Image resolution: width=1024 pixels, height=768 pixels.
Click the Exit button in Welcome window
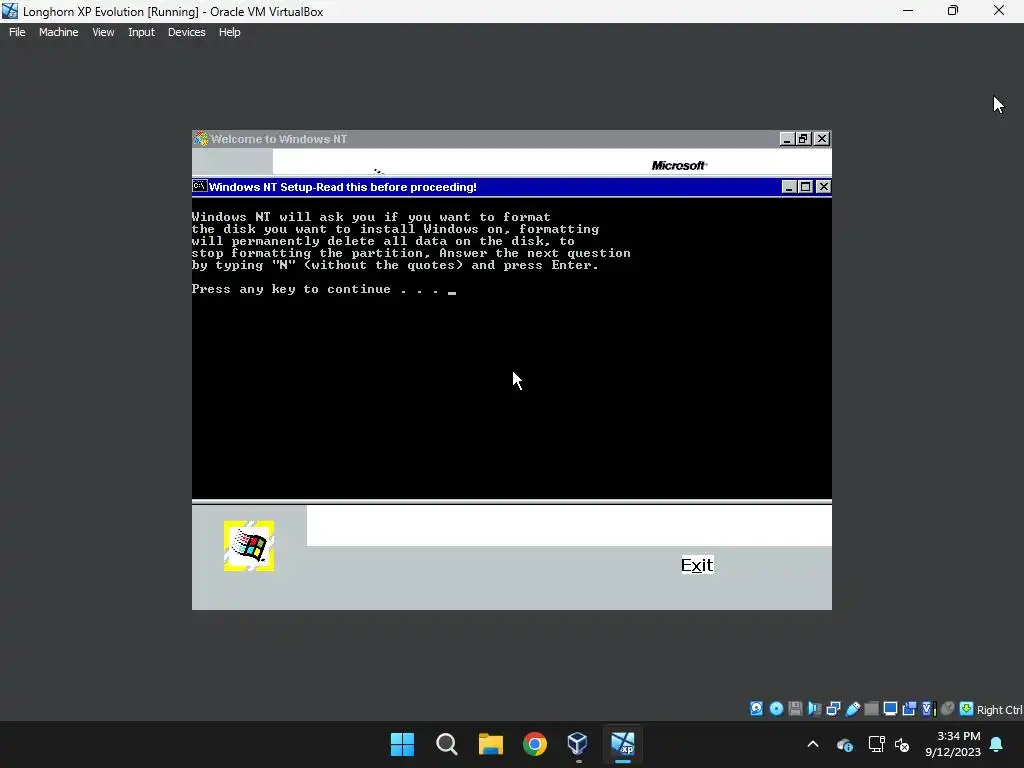coord(697,565)
